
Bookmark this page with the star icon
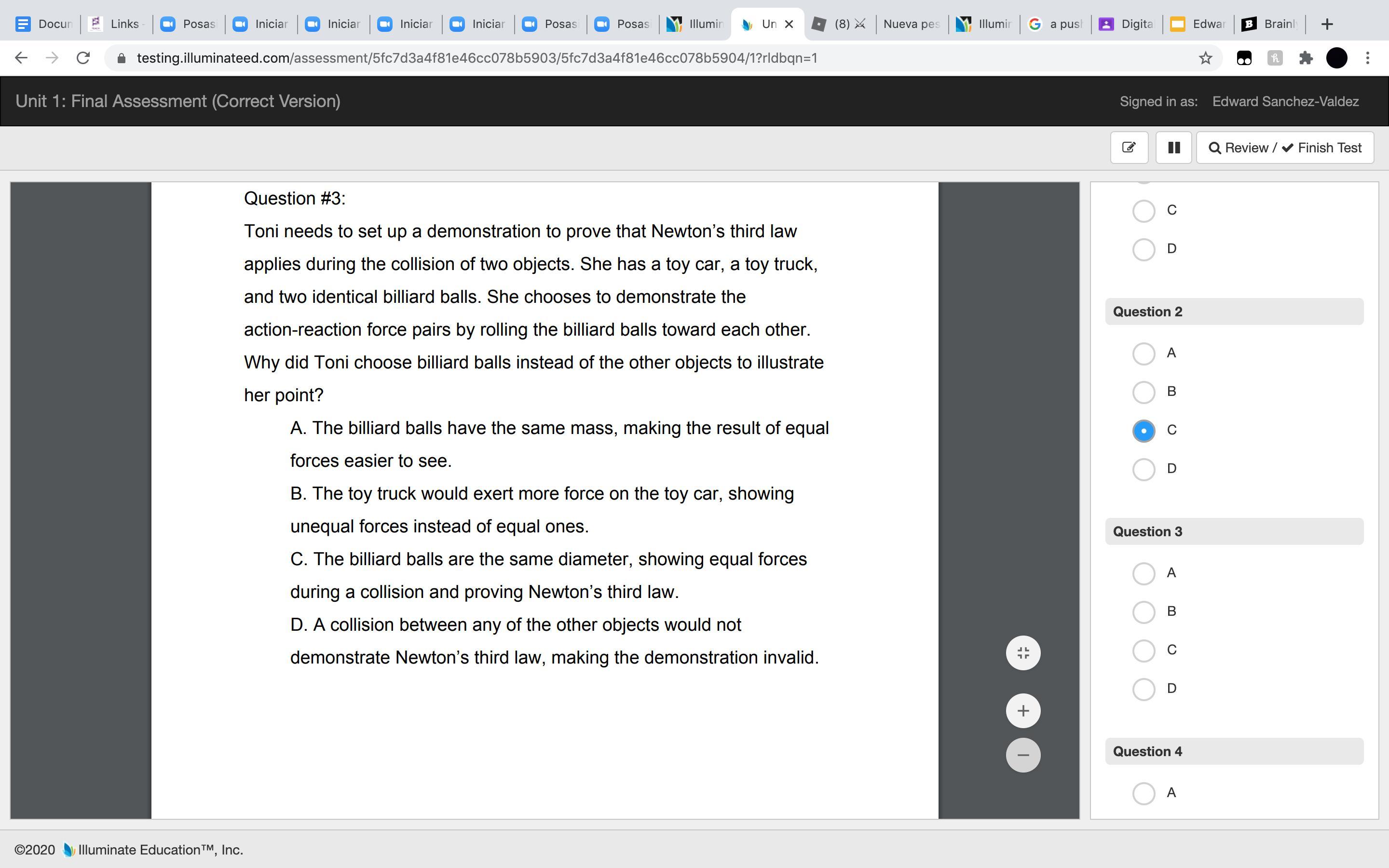pos(1205,58)
